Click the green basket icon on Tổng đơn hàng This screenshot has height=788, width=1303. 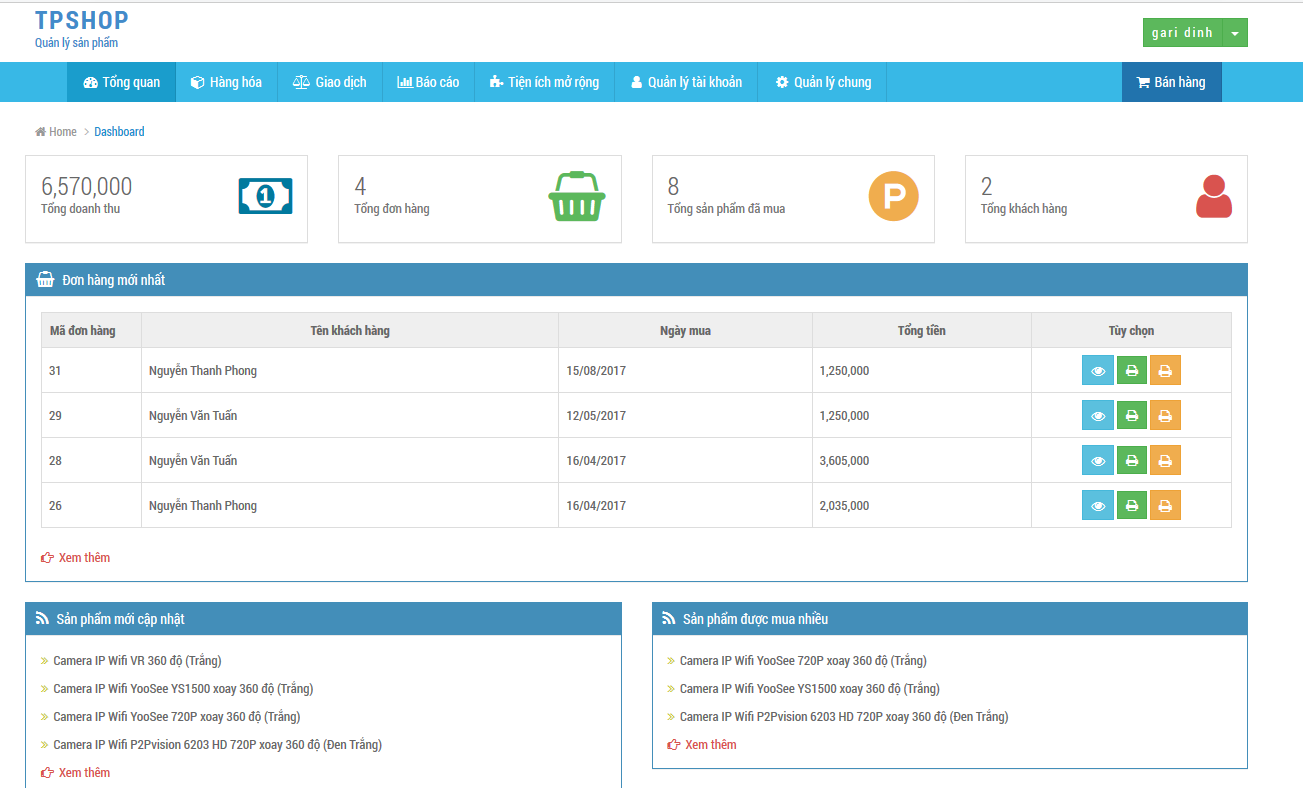pyautogui.click(x=577, y=196)
